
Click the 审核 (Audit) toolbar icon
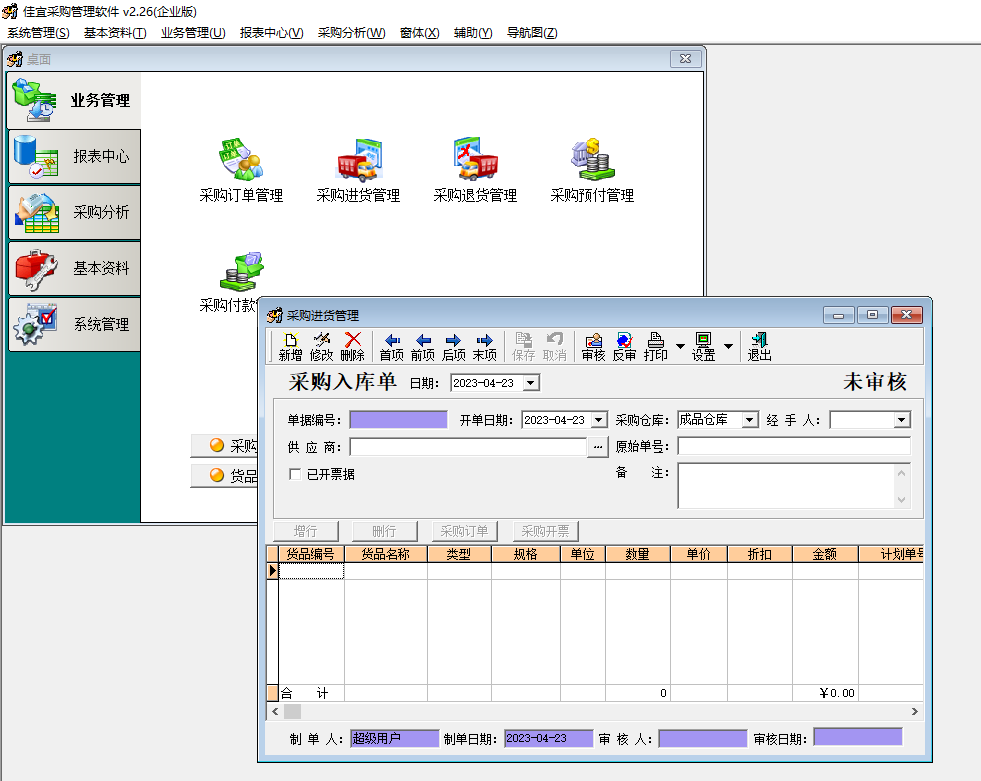(593, 347)
